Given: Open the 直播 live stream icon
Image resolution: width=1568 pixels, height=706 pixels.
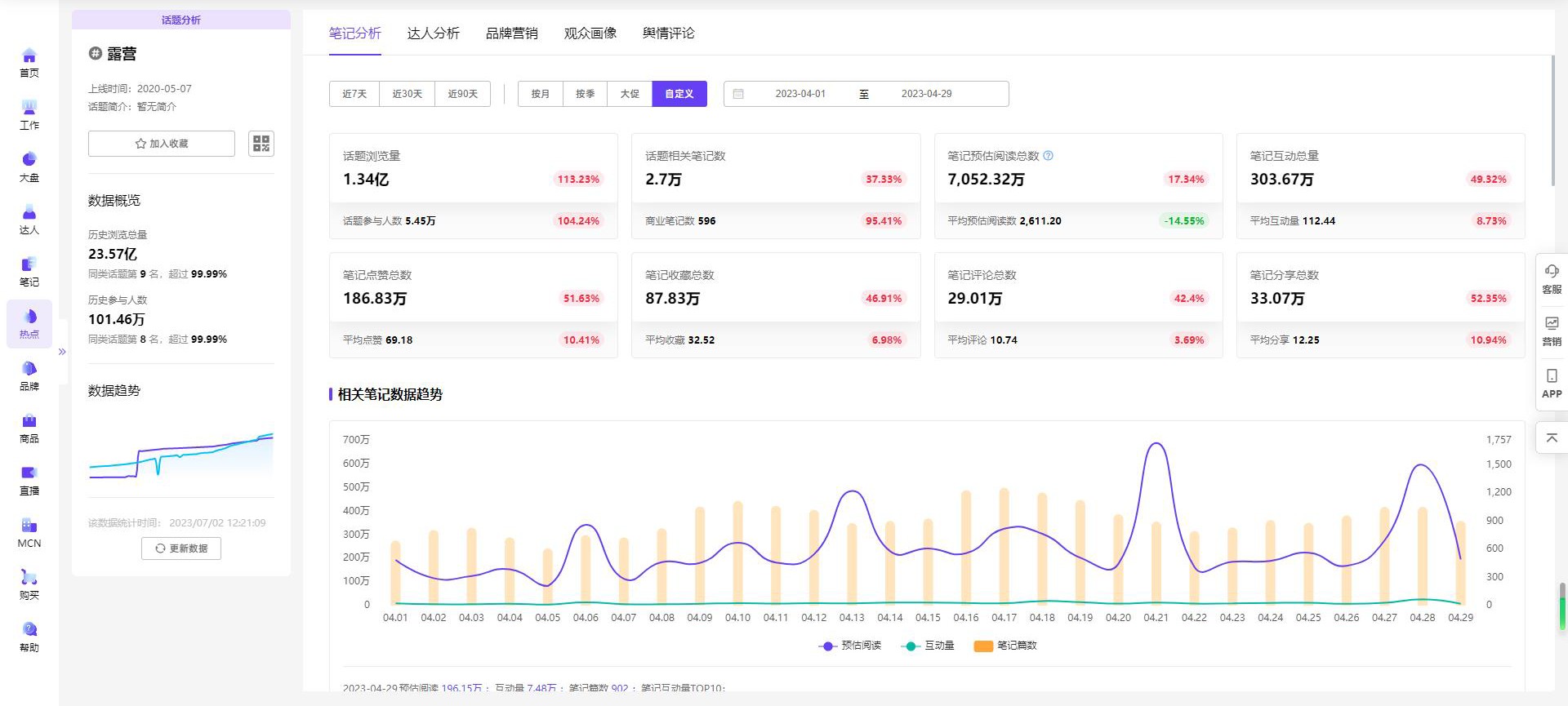Looking at the screenshot, I should 29,474.
